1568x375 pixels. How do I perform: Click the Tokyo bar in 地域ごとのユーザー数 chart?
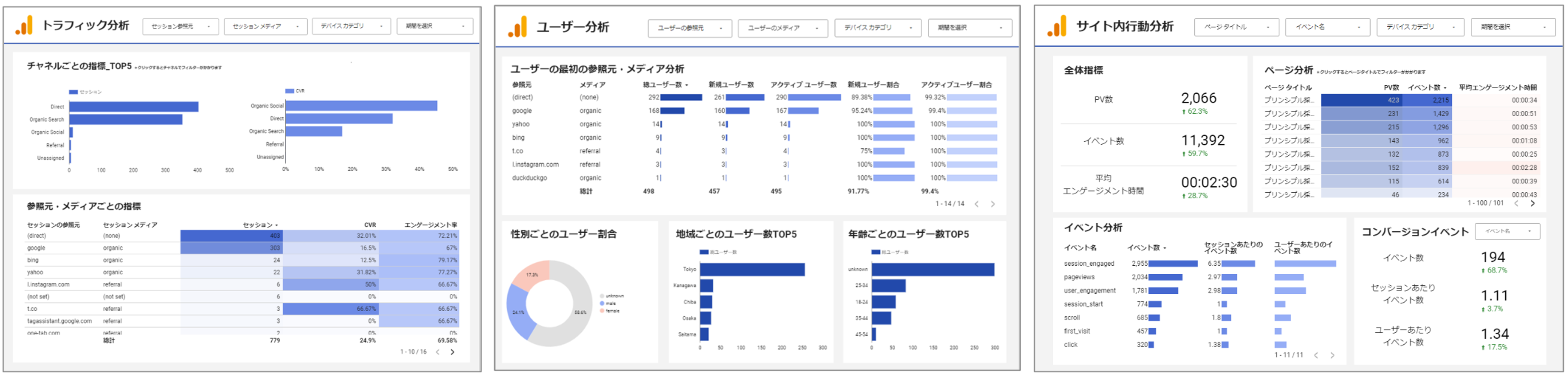click(752, 269)
